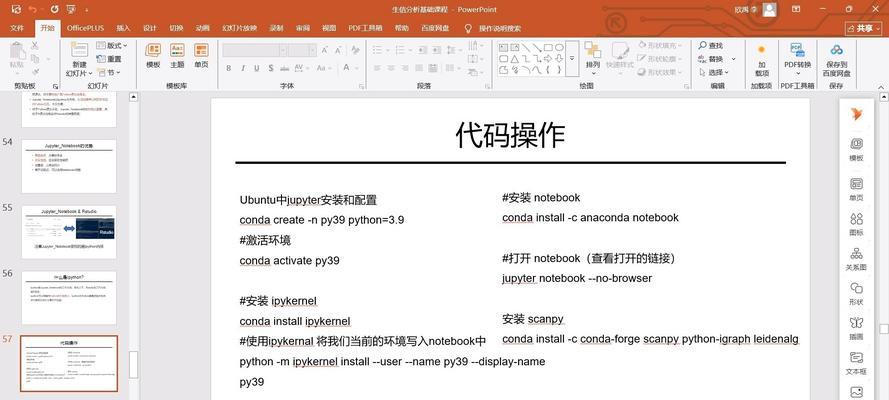Toggle align text left
This screenshot has height=400, width=889.
377,68
